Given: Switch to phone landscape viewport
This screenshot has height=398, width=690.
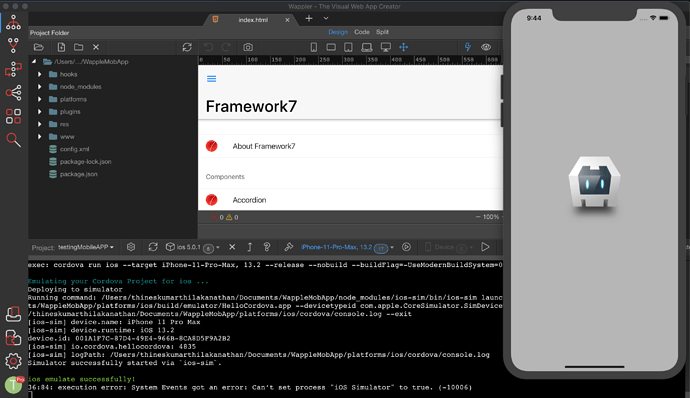Looking at the screenshot, I should [x=331, y=47].
